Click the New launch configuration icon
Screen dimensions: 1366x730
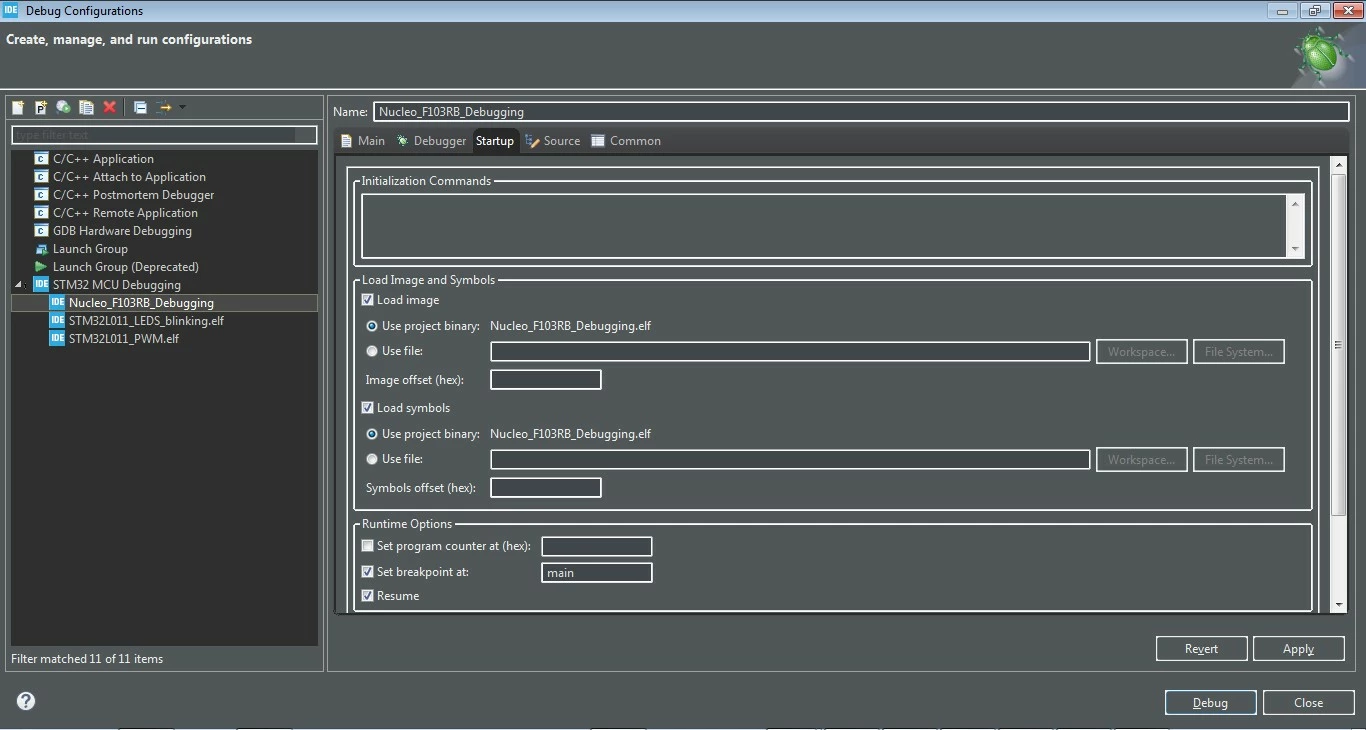tap(18, 107)
